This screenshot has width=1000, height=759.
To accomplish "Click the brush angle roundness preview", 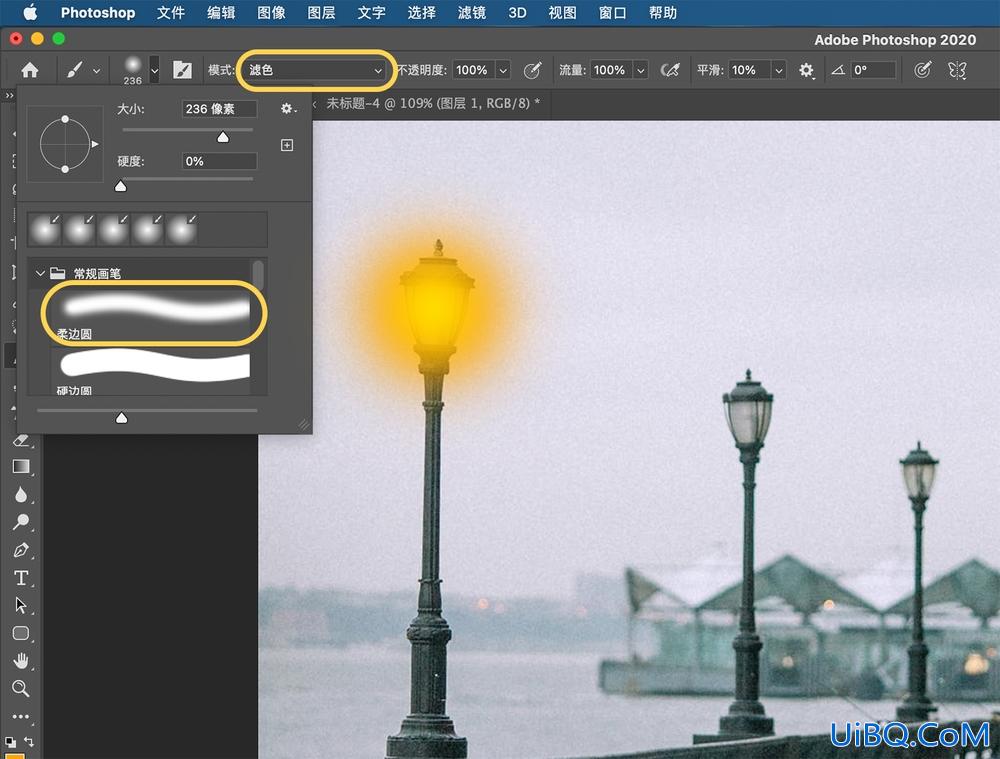I will click(x=65, y=144).
